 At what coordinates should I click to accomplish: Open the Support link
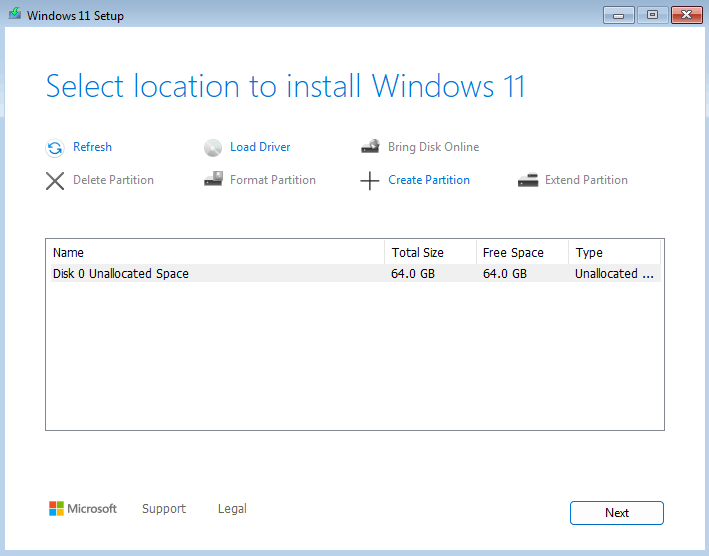(x=164, y=509)
